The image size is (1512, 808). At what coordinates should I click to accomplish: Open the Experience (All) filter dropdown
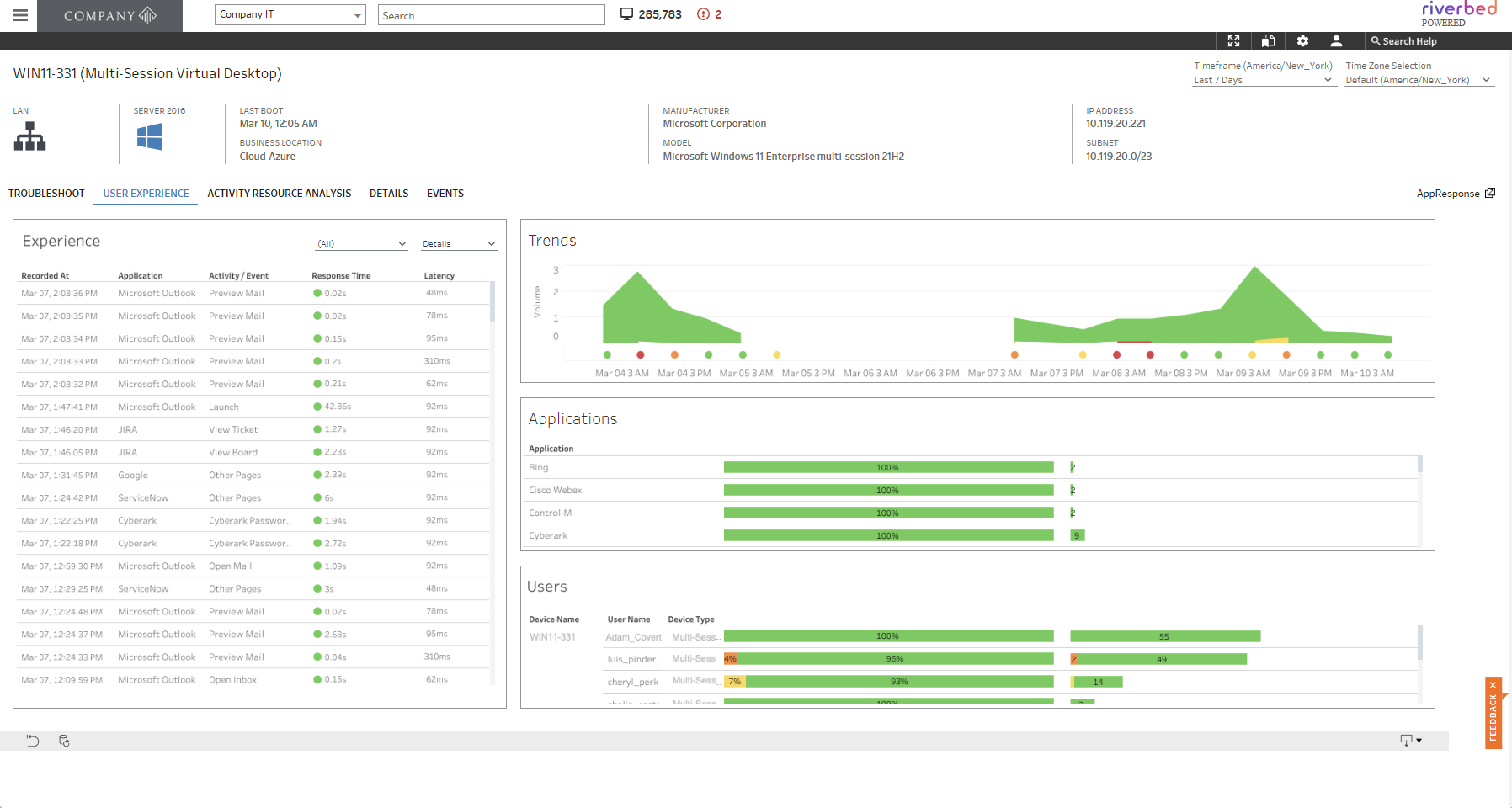pos(362,244)
